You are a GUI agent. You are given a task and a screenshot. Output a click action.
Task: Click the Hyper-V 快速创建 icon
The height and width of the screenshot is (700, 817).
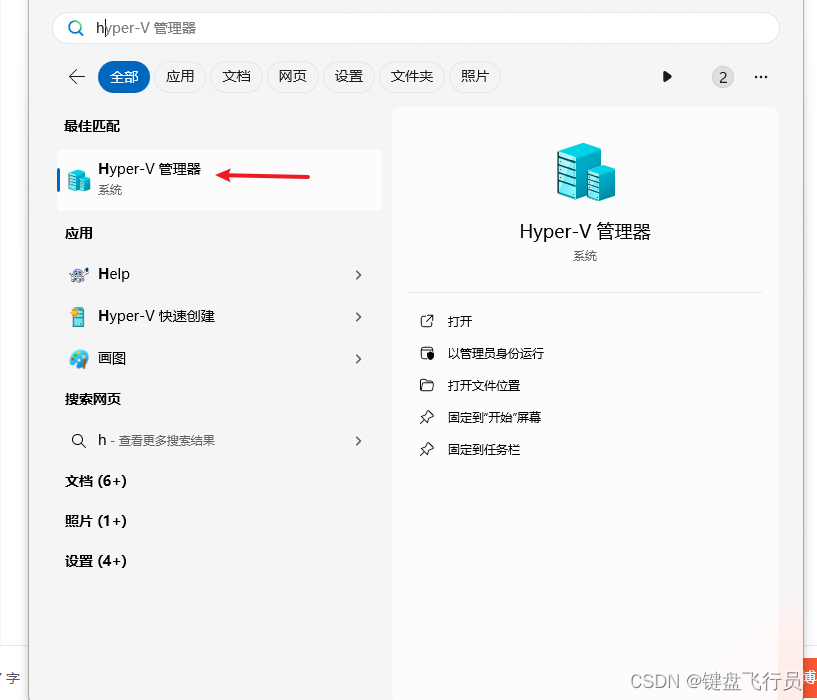click(78, 316)
